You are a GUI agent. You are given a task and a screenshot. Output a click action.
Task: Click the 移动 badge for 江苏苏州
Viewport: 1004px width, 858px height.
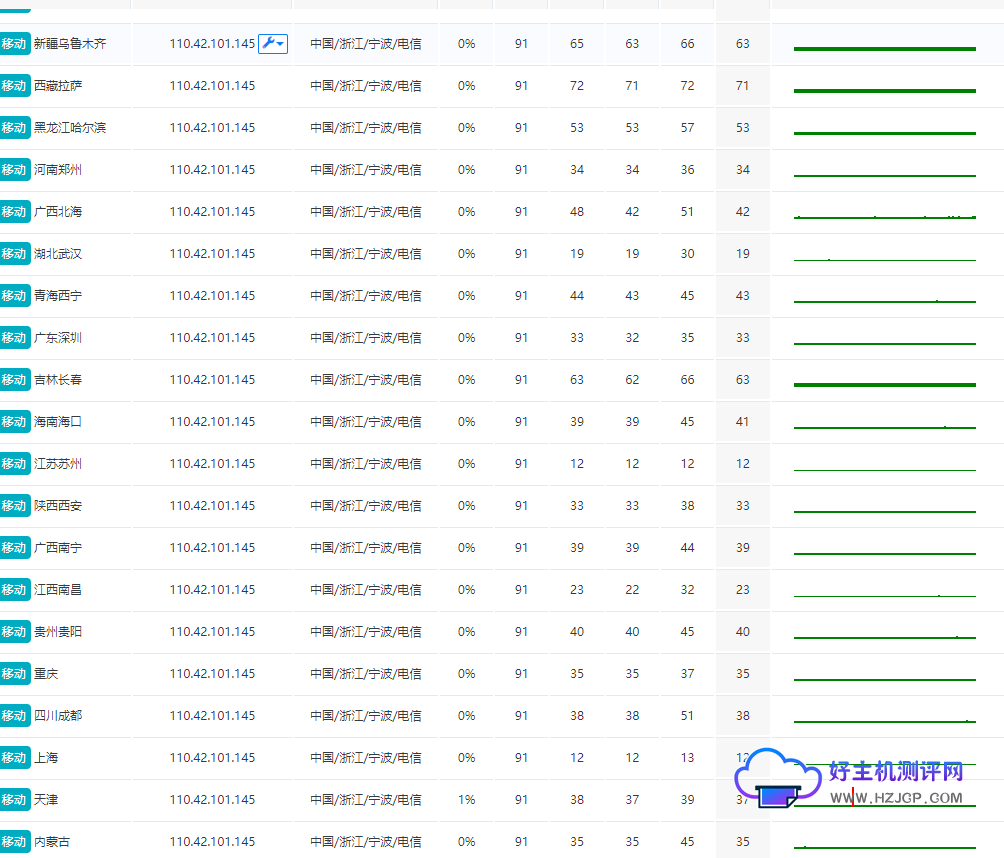coord(14,464)
